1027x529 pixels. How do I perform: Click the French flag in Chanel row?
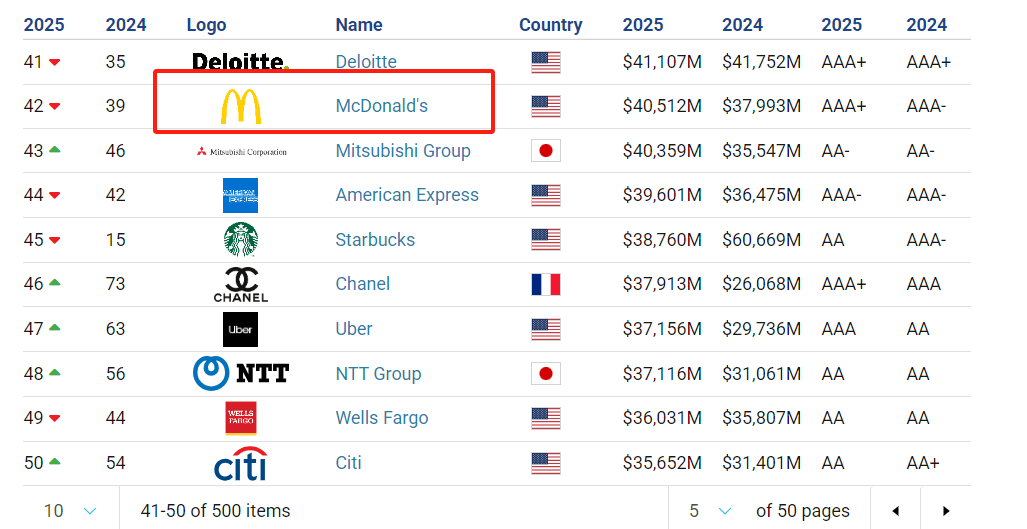tap(546, 284)
